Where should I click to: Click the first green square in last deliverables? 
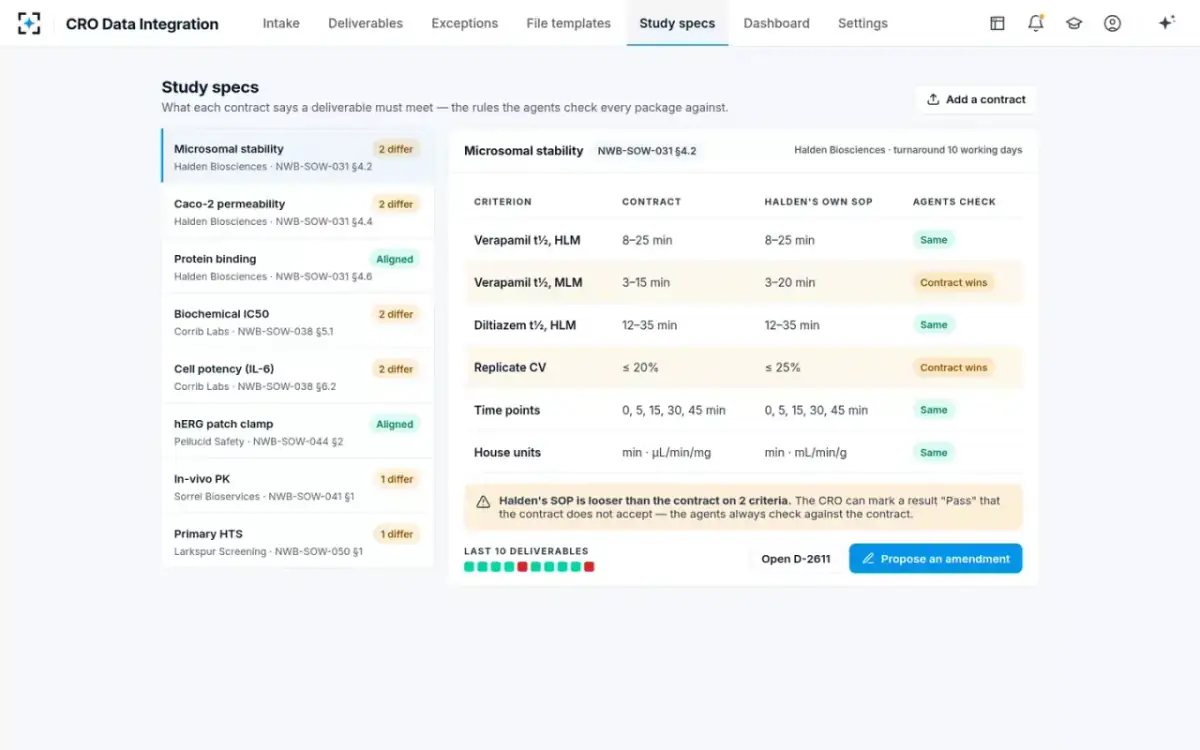pos(469,567)
